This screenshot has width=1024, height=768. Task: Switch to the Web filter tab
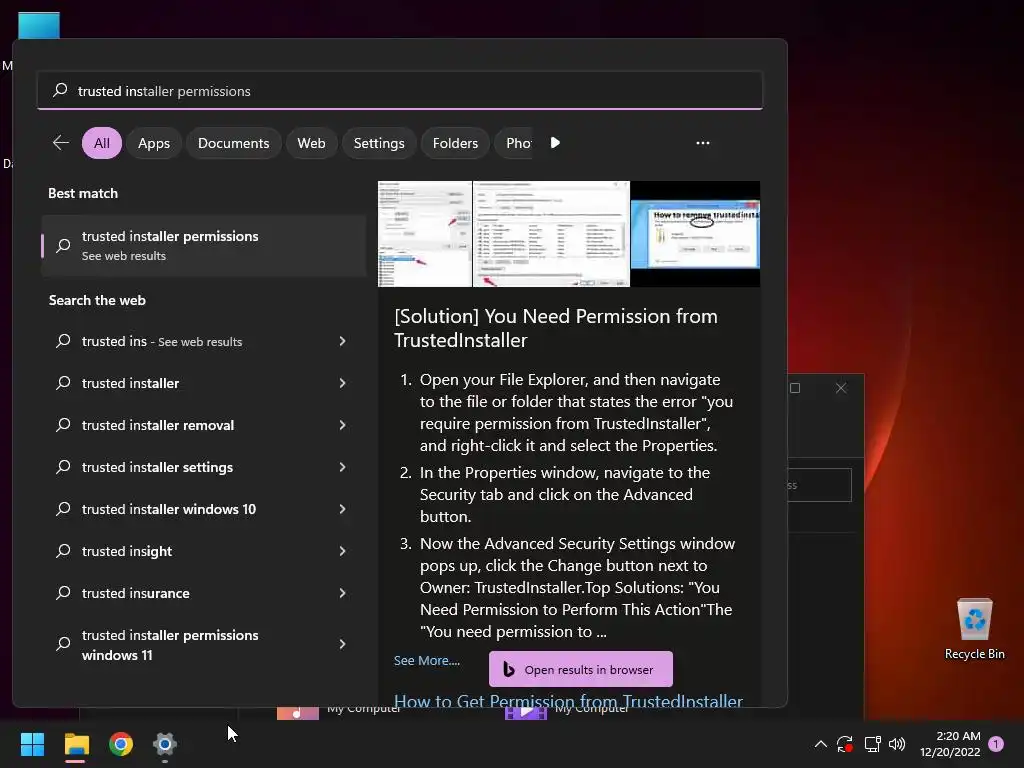pos(312,143)
